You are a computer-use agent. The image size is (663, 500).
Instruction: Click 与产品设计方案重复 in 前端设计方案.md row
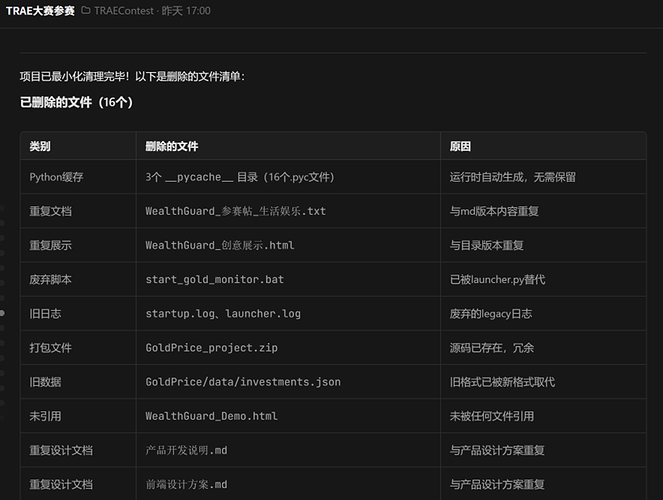point(497,485)
